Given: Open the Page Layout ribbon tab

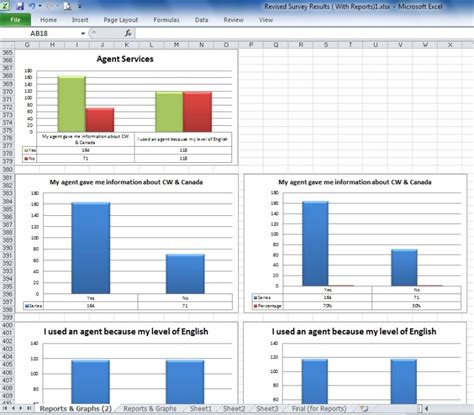Looking at the screenshot, I should click(121, 20).
